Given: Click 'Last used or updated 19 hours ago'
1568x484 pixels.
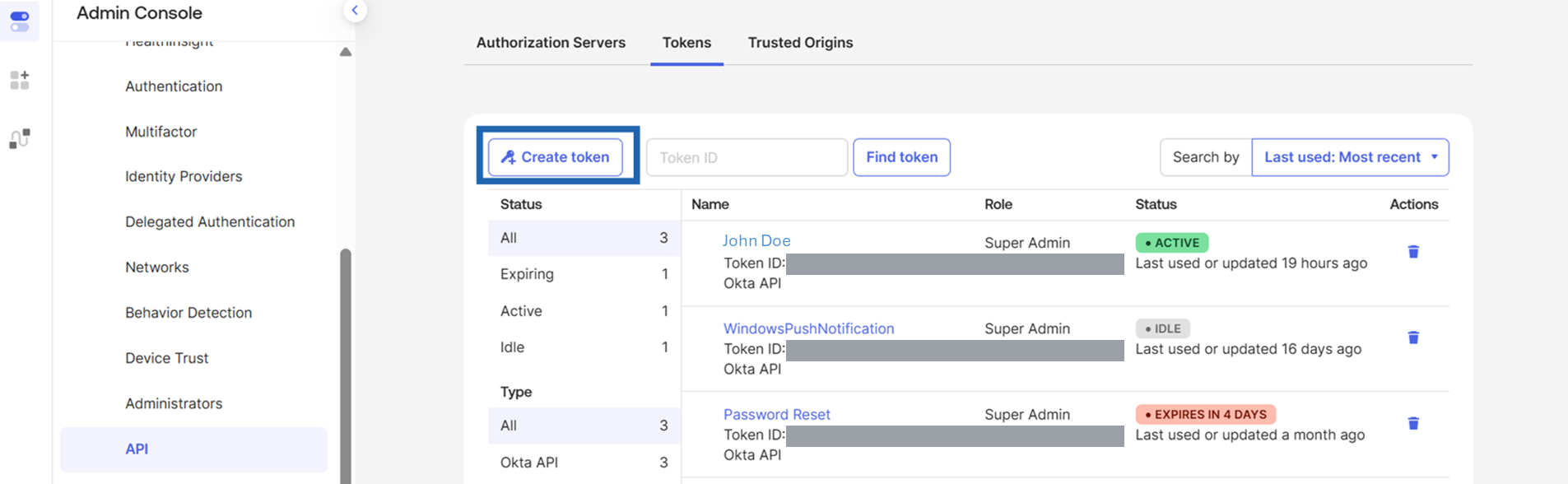Looking at the screenshot, I should coord(1251,263).
